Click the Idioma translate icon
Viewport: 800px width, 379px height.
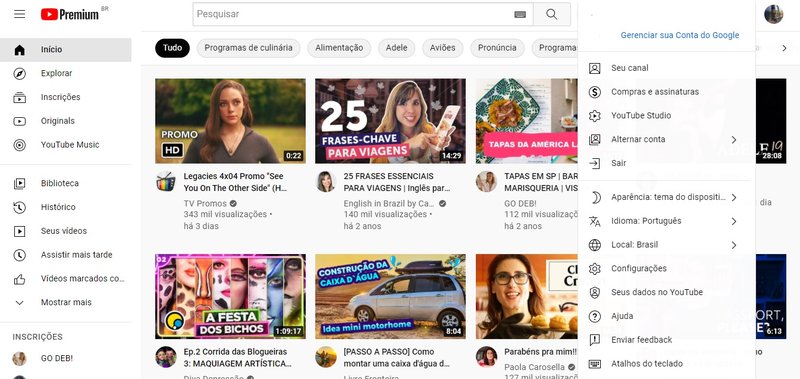click(x=594, y=221)
